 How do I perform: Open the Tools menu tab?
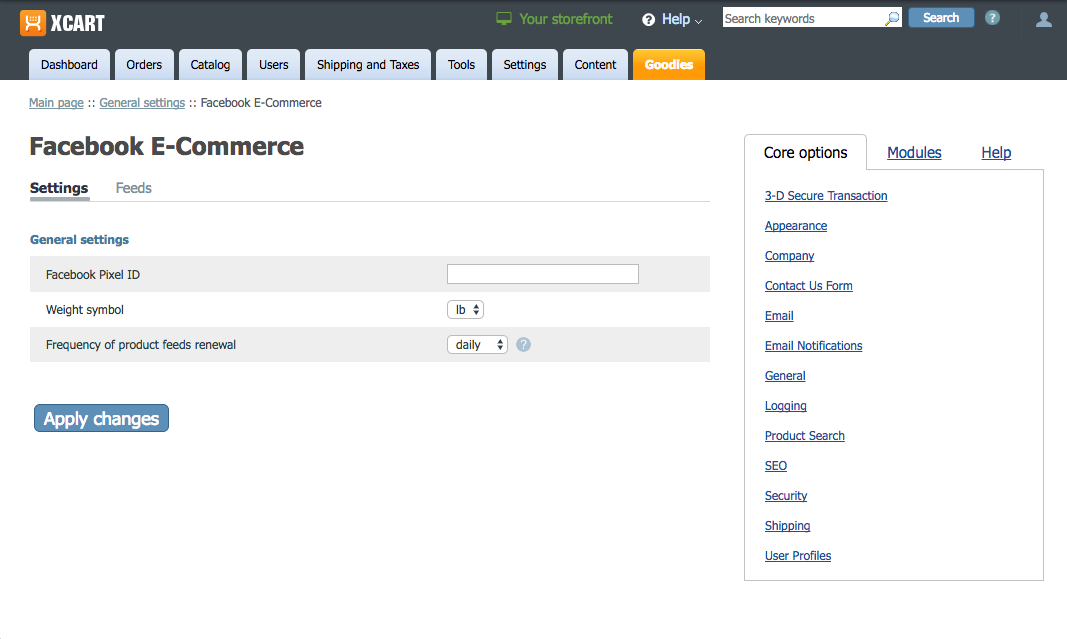(x=461, y=65)
